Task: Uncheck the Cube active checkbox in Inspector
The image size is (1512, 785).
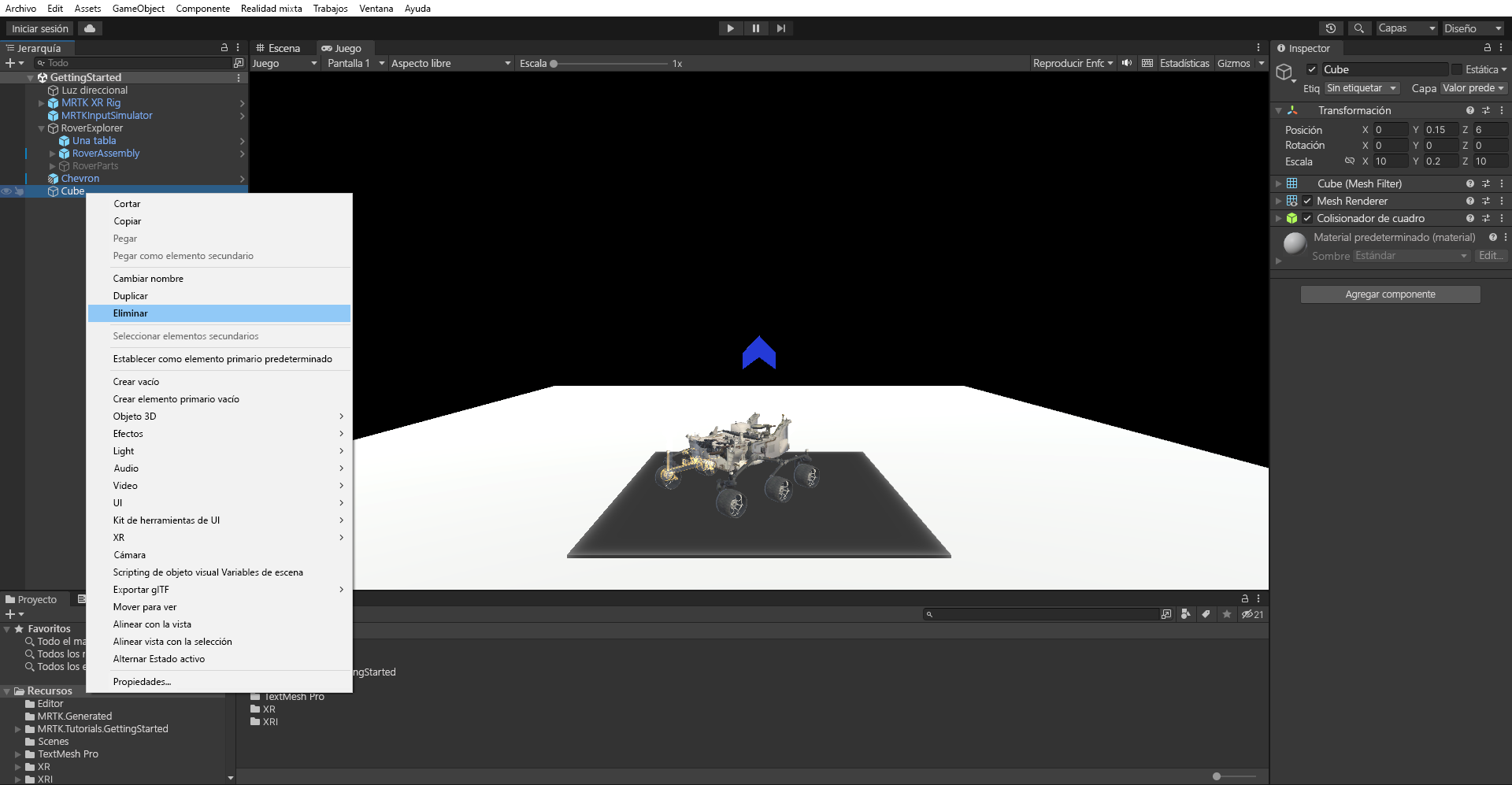Action: pyautogui.click(x=1312, y=69)
